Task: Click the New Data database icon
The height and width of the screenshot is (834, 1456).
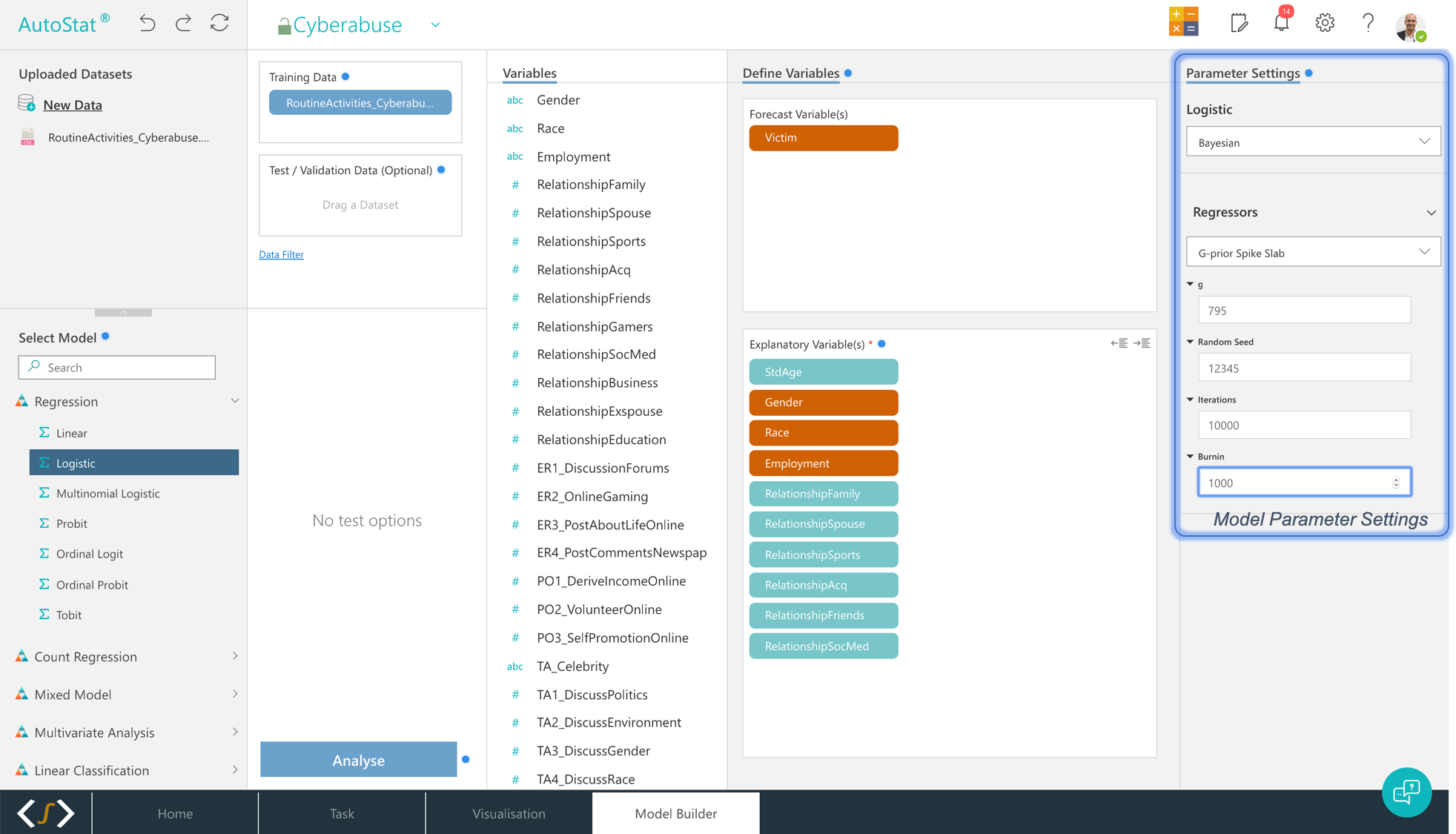Action: pos(27,103)
